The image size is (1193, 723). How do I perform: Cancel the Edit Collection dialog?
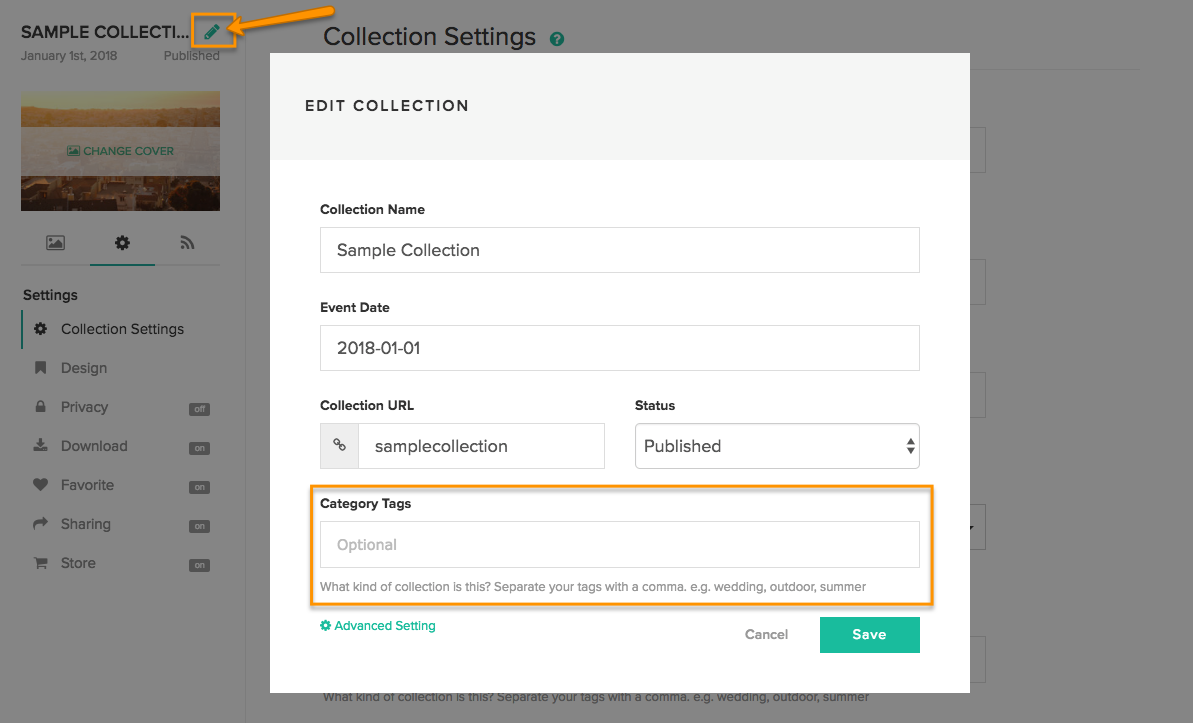tap(766, 635)
